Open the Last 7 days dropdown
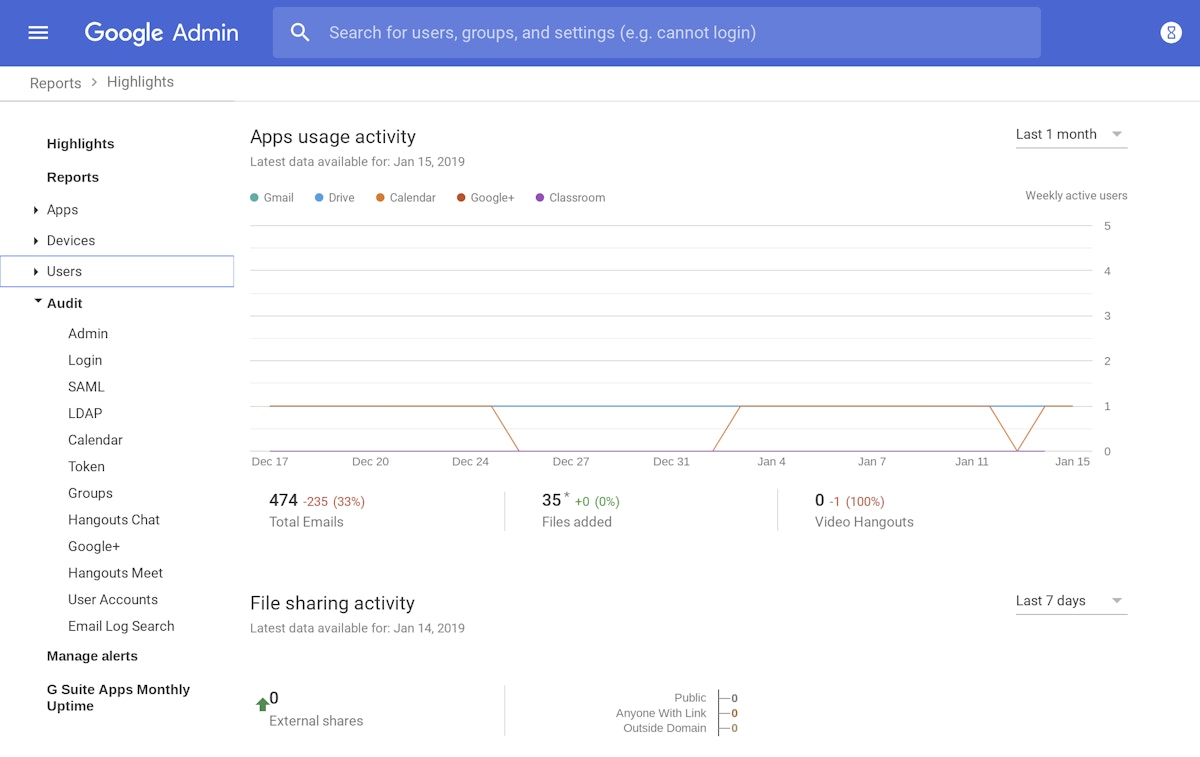Viewport: 1200px width, 757px height. (x=1070, y=601)
